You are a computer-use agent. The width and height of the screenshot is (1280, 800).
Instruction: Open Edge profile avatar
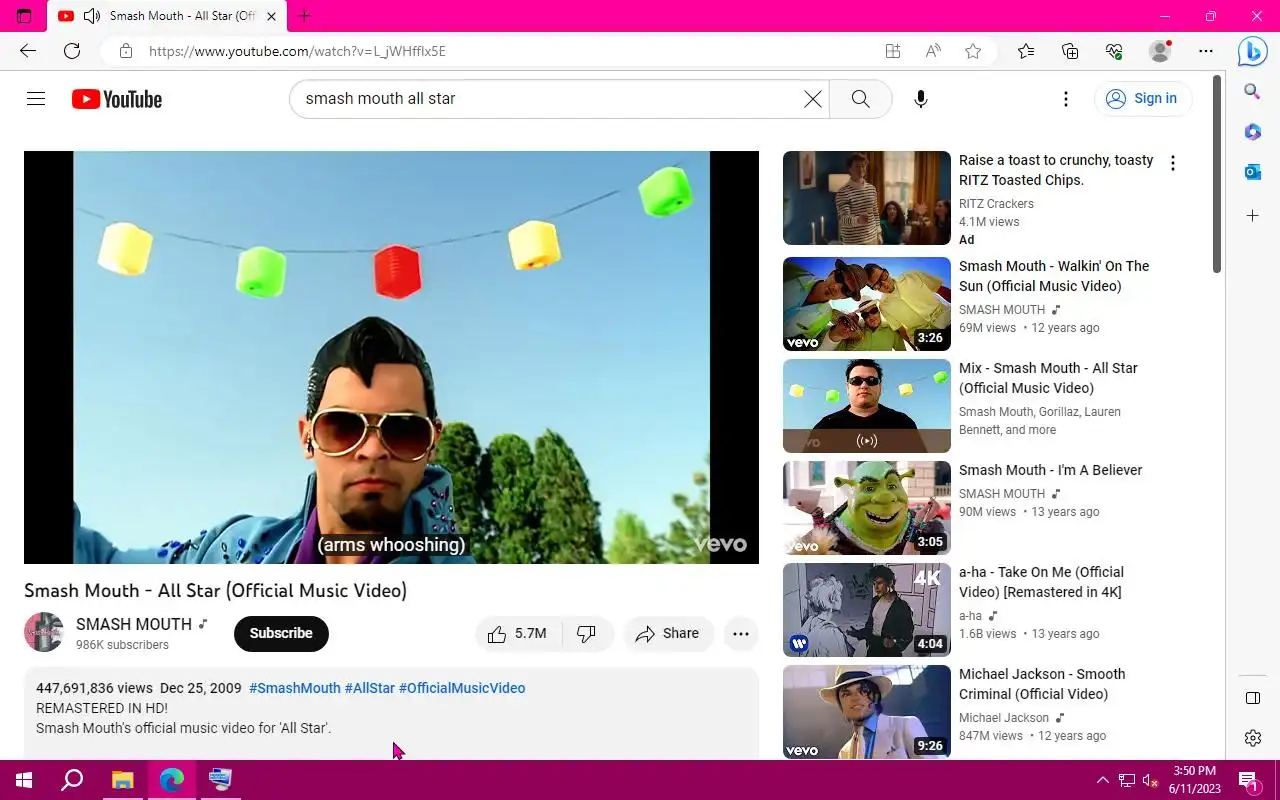pos(1160,51)
